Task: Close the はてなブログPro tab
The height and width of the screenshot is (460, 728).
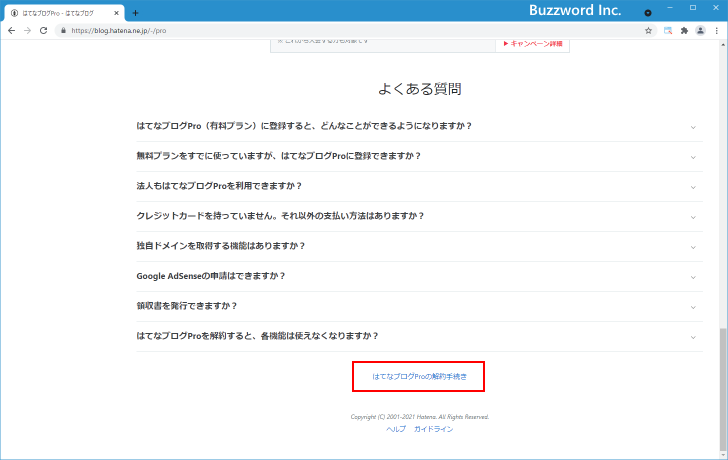Action: coord(116,13)
